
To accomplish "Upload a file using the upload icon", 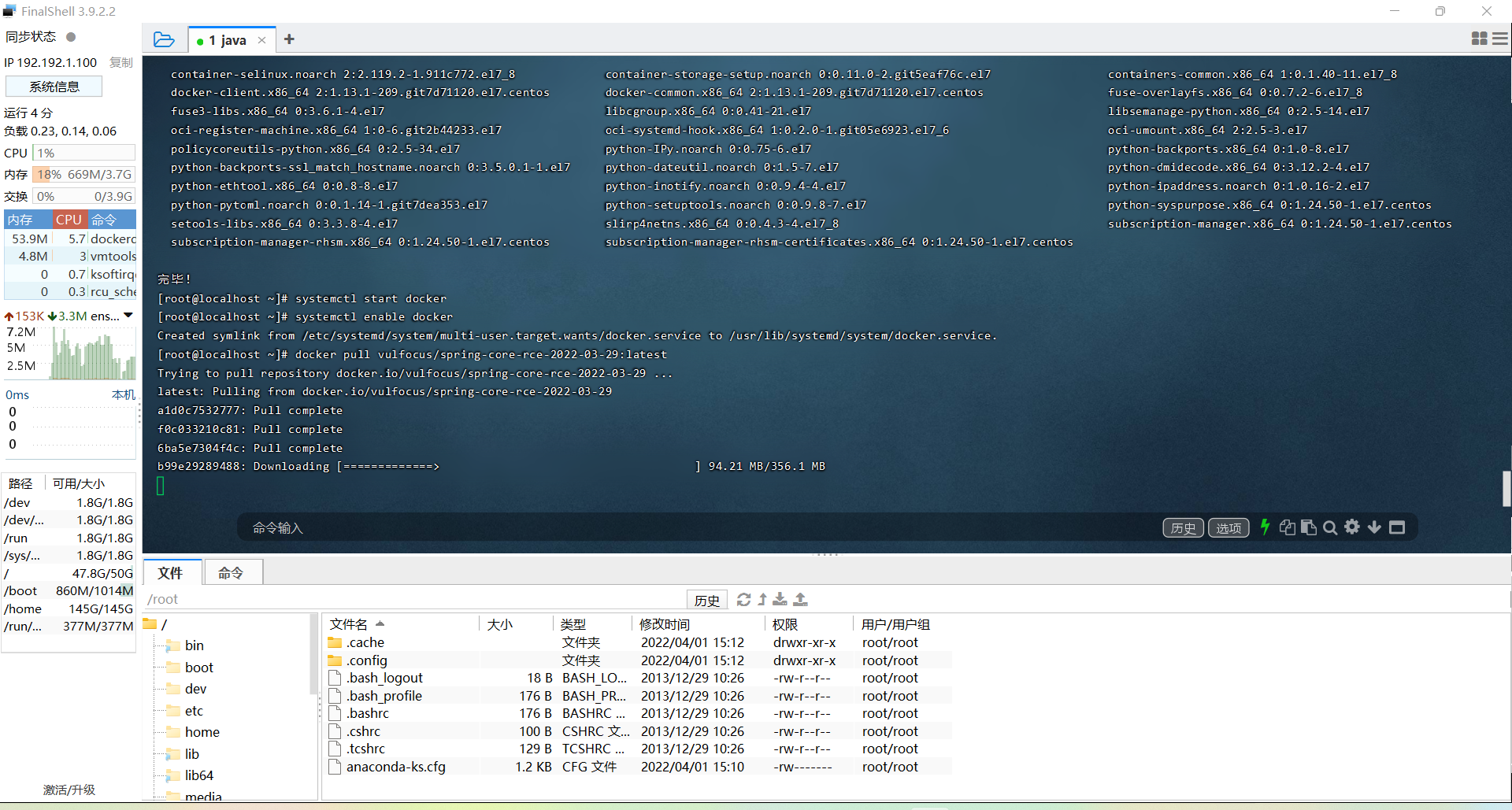I will (x=800, y=600).
